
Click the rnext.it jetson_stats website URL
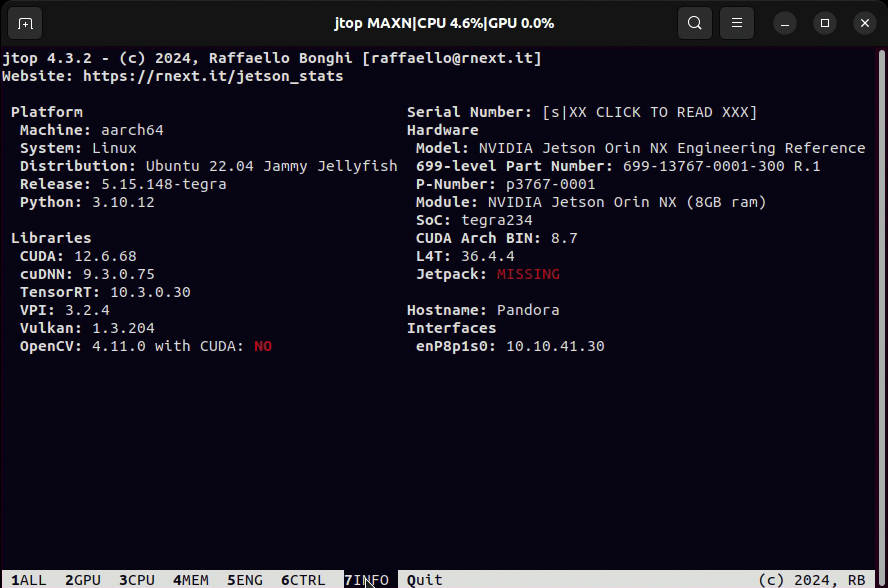pos(213,76)
